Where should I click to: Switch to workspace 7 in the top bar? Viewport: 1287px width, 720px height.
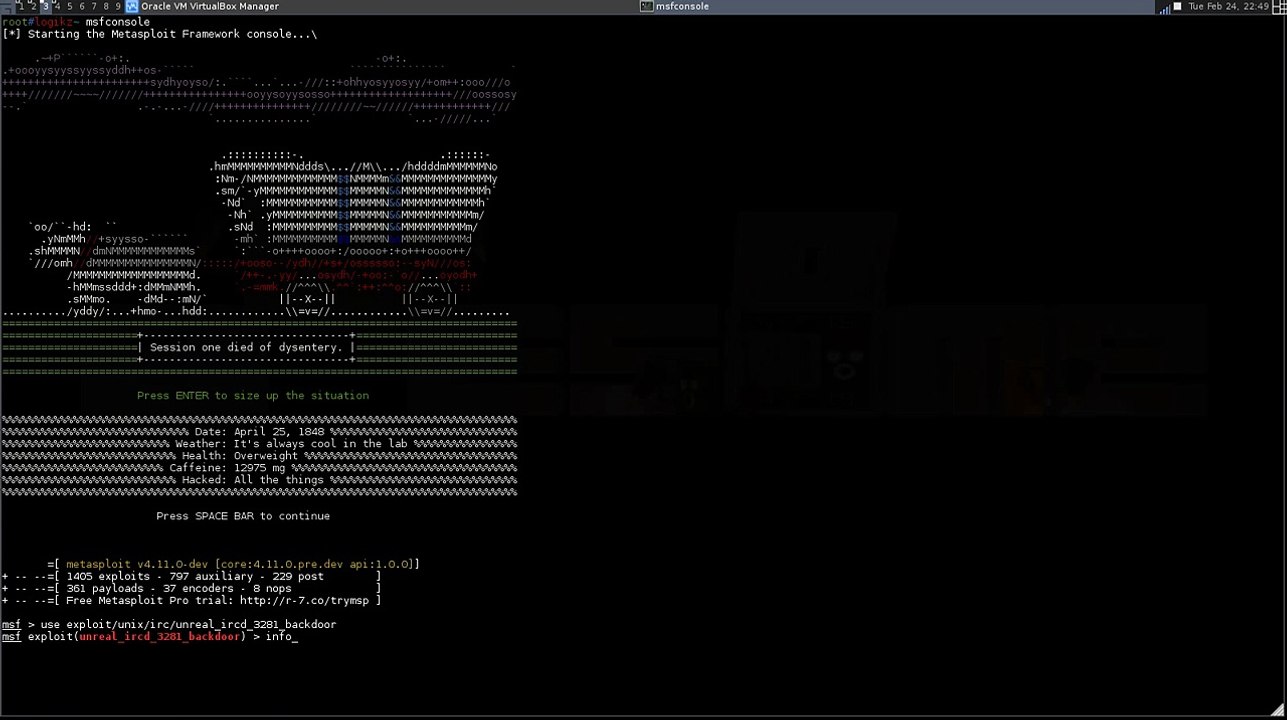(94, 6)
